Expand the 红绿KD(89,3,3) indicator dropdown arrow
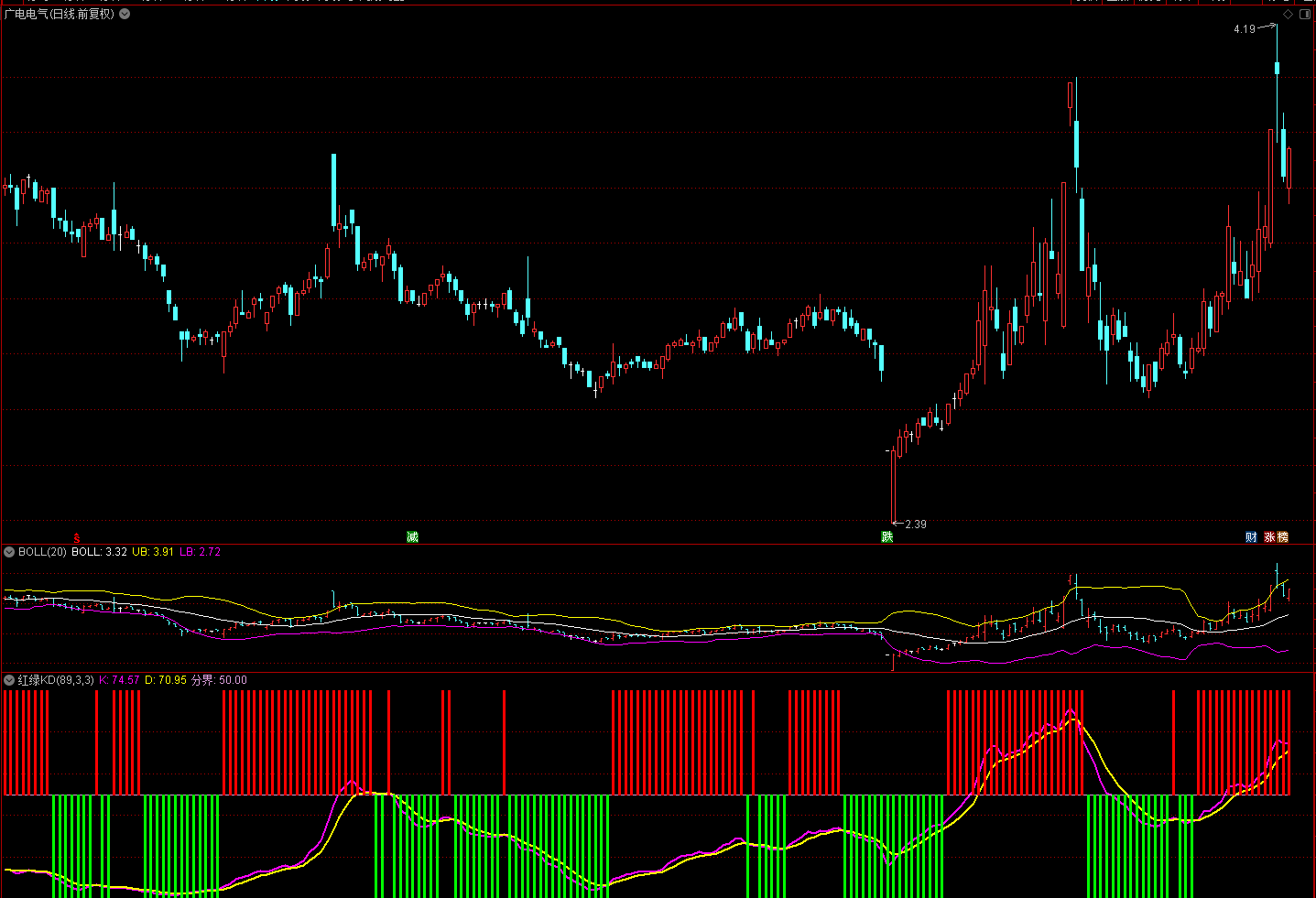Image resolution: width=1316 pixels, height=898 pixels. click(9, 680)
